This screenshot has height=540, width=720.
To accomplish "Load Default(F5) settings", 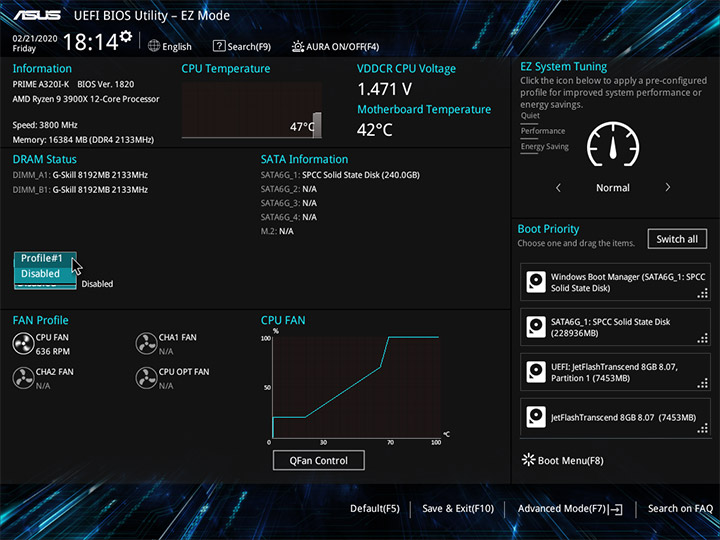I will click(x=375, y=508).
